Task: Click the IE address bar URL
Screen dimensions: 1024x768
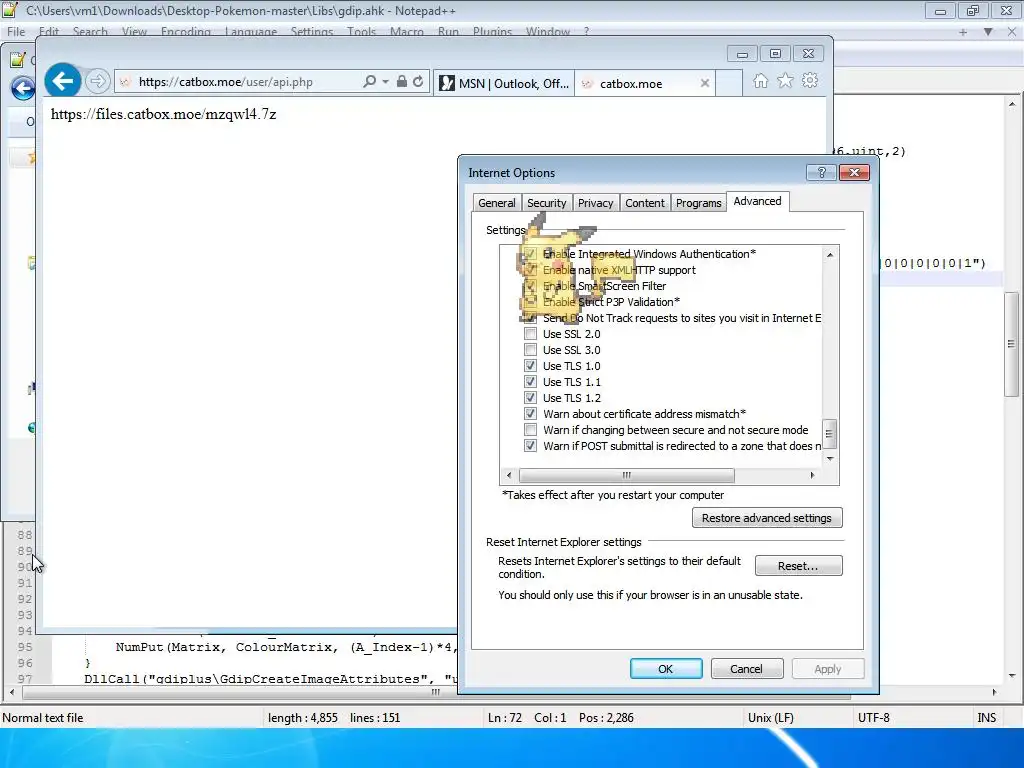Action: (x=225, y=82)
